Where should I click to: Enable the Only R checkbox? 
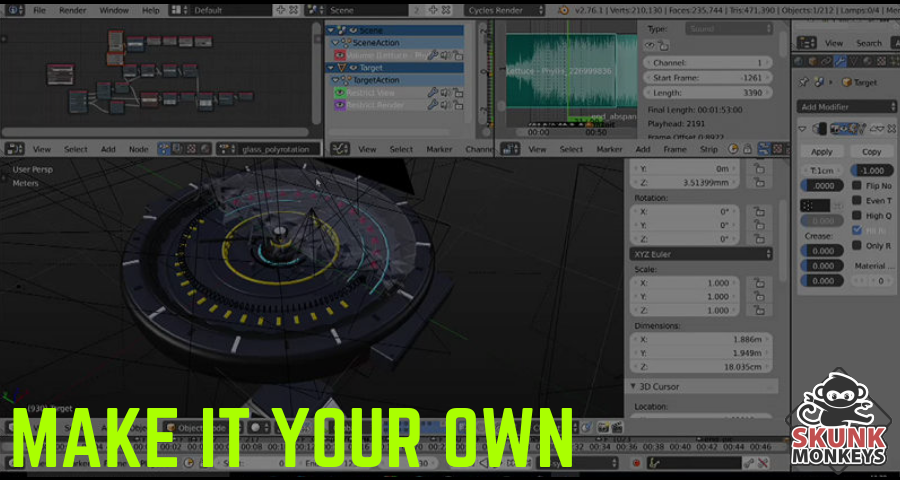coord(857,245)
